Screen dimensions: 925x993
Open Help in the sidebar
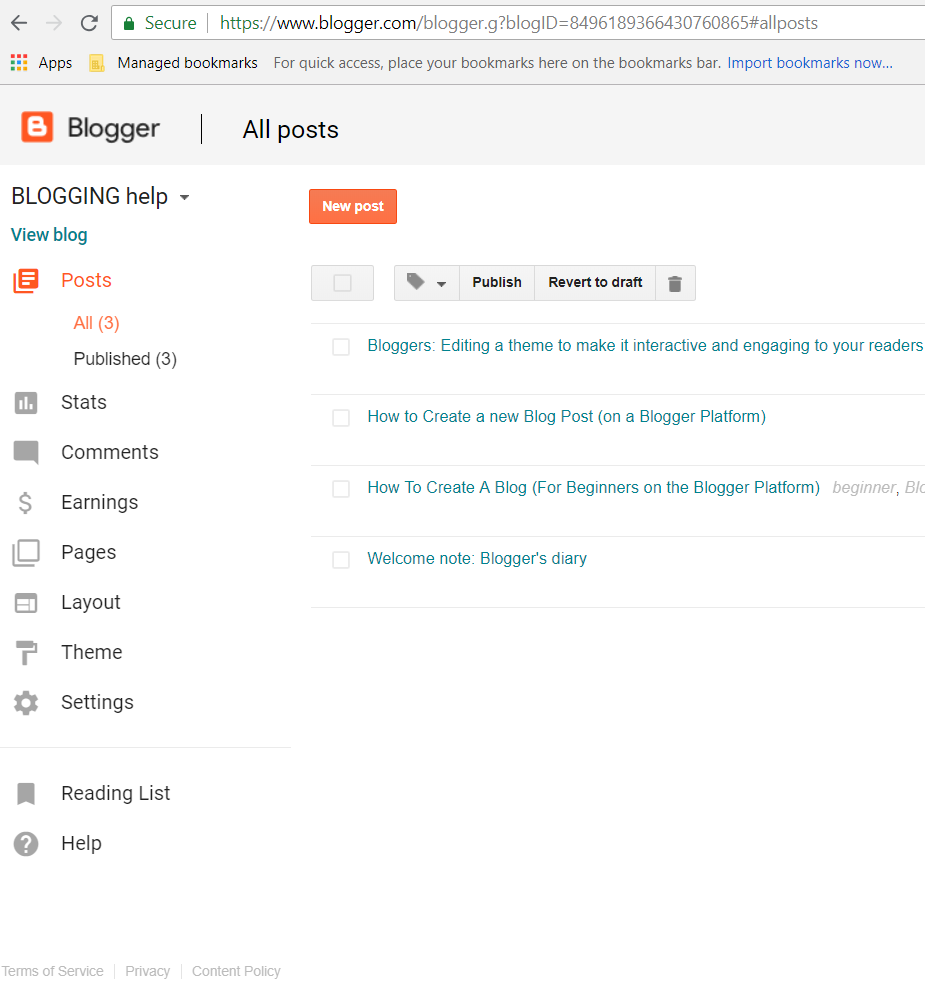pyautogui.click(x=81, y=843)
